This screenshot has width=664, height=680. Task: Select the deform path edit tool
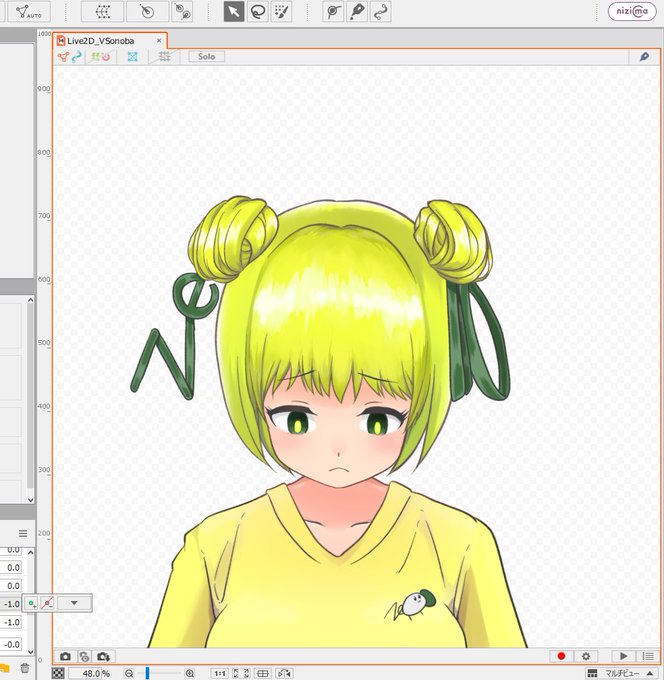coord(357,12)
